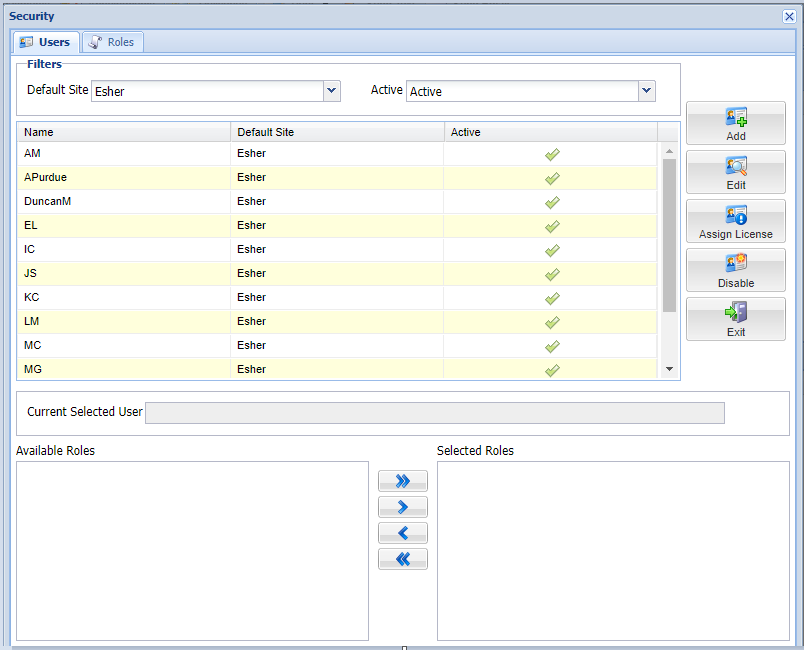
Task: Select user EL in the list
Action: click(337, 226)
